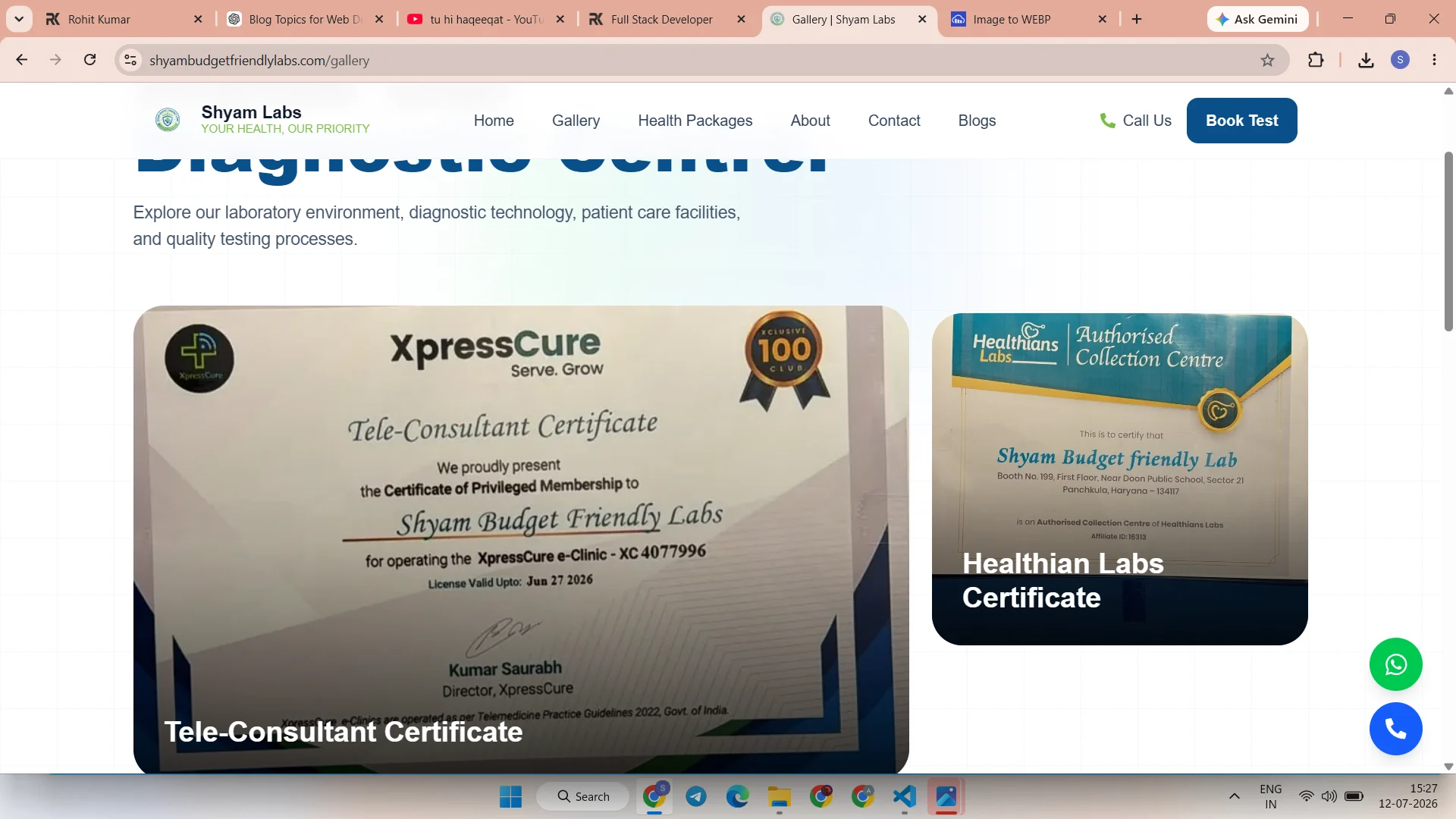The width and height of the screenshot is (1456, 819).
Task: Open About page link
Action: pos(810,121)
